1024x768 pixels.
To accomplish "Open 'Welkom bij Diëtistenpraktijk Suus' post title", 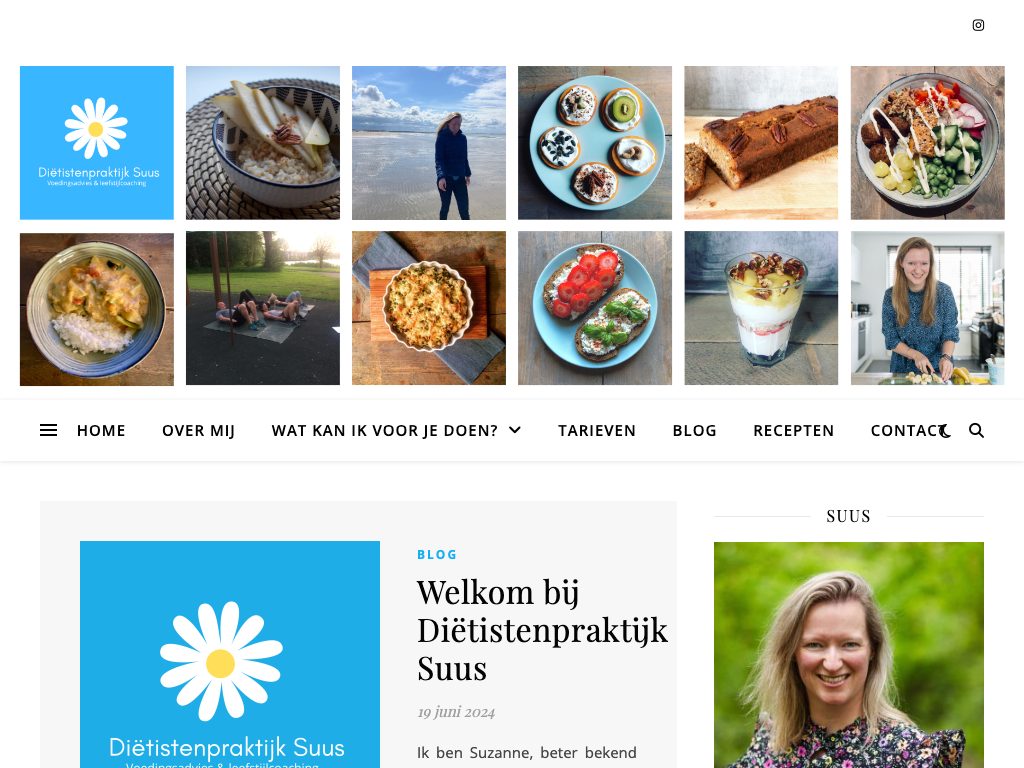I will click(542, 630).
